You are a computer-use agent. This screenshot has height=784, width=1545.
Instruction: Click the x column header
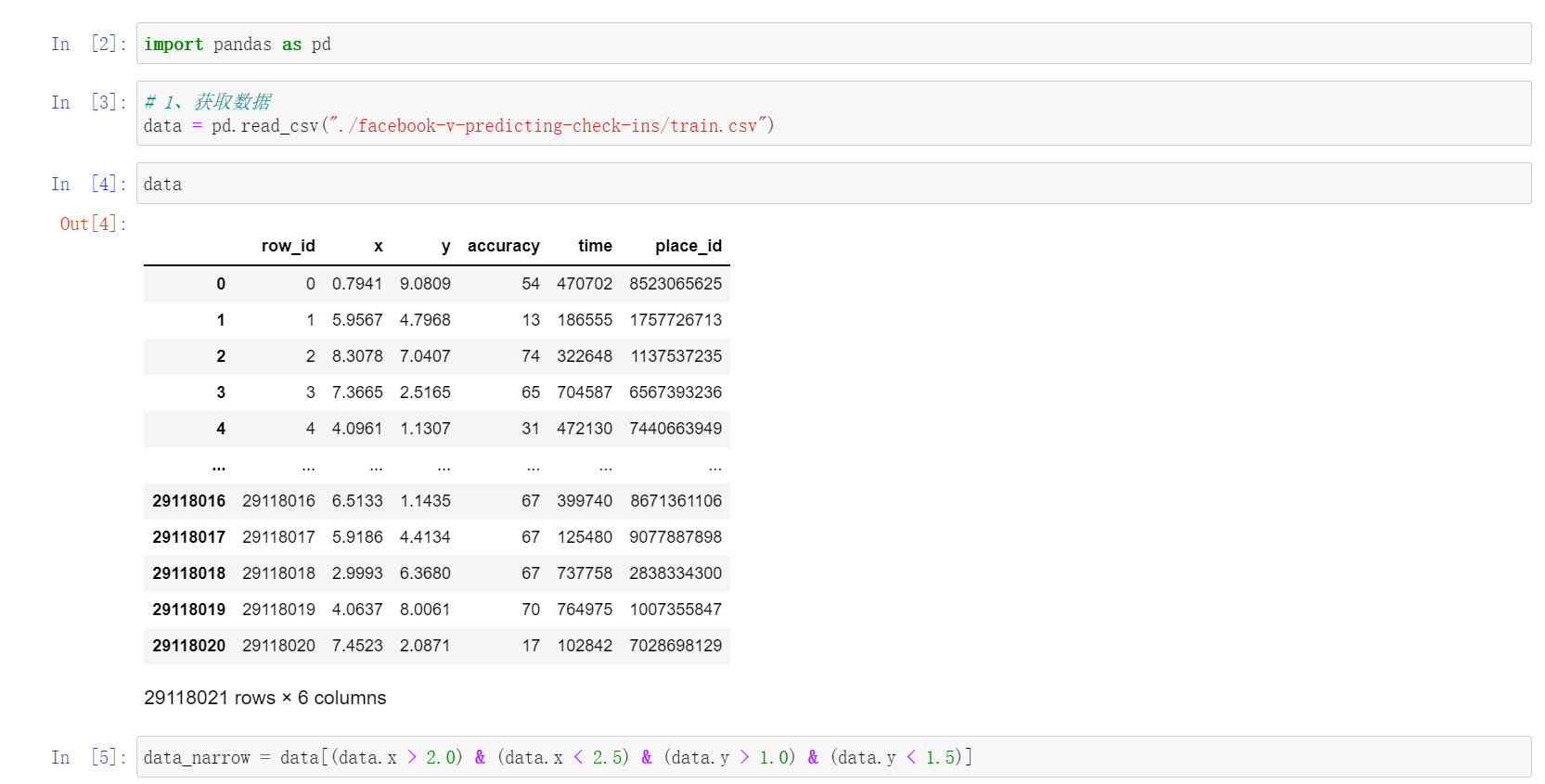click(378, 246)
